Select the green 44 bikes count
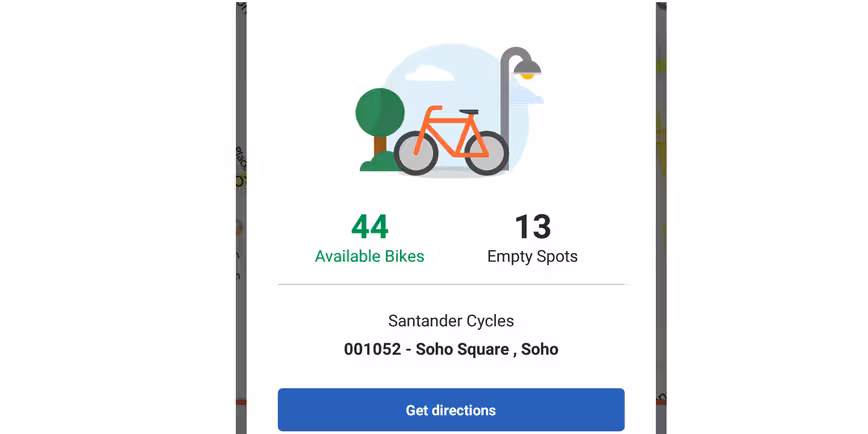 (x=370, y=227)
